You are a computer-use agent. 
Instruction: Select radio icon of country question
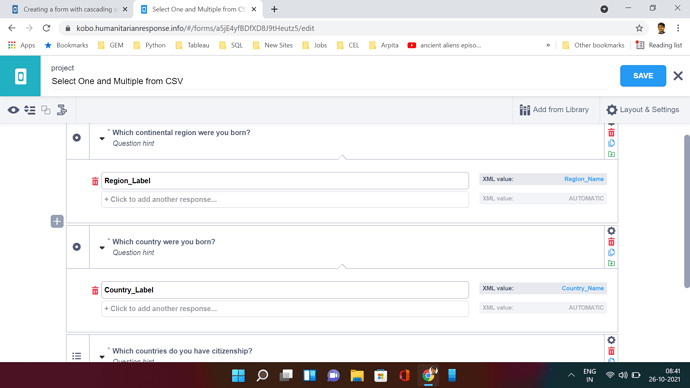pyautogui.click(x=77, y=247)
